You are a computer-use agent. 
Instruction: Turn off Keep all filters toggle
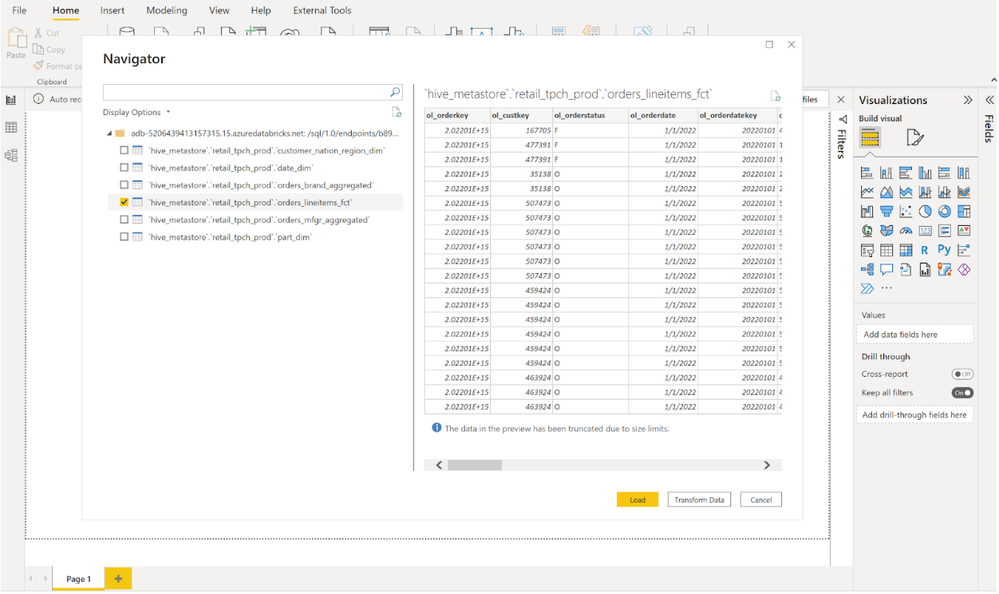coord(962,393)
